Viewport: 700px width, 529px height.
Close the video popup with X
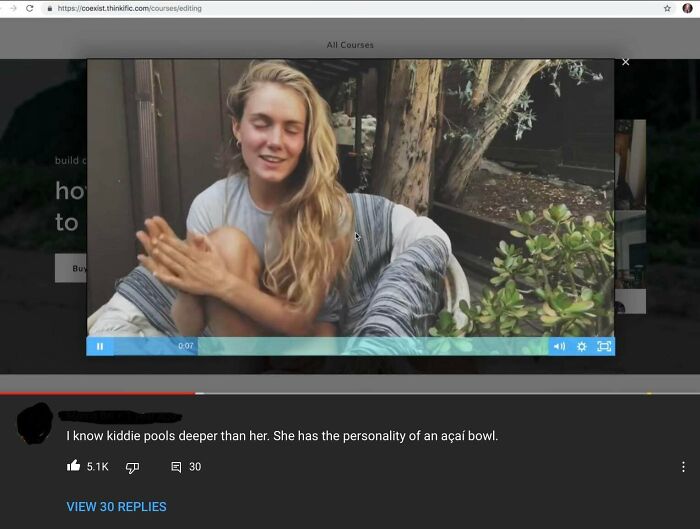(x=625, y=62)
